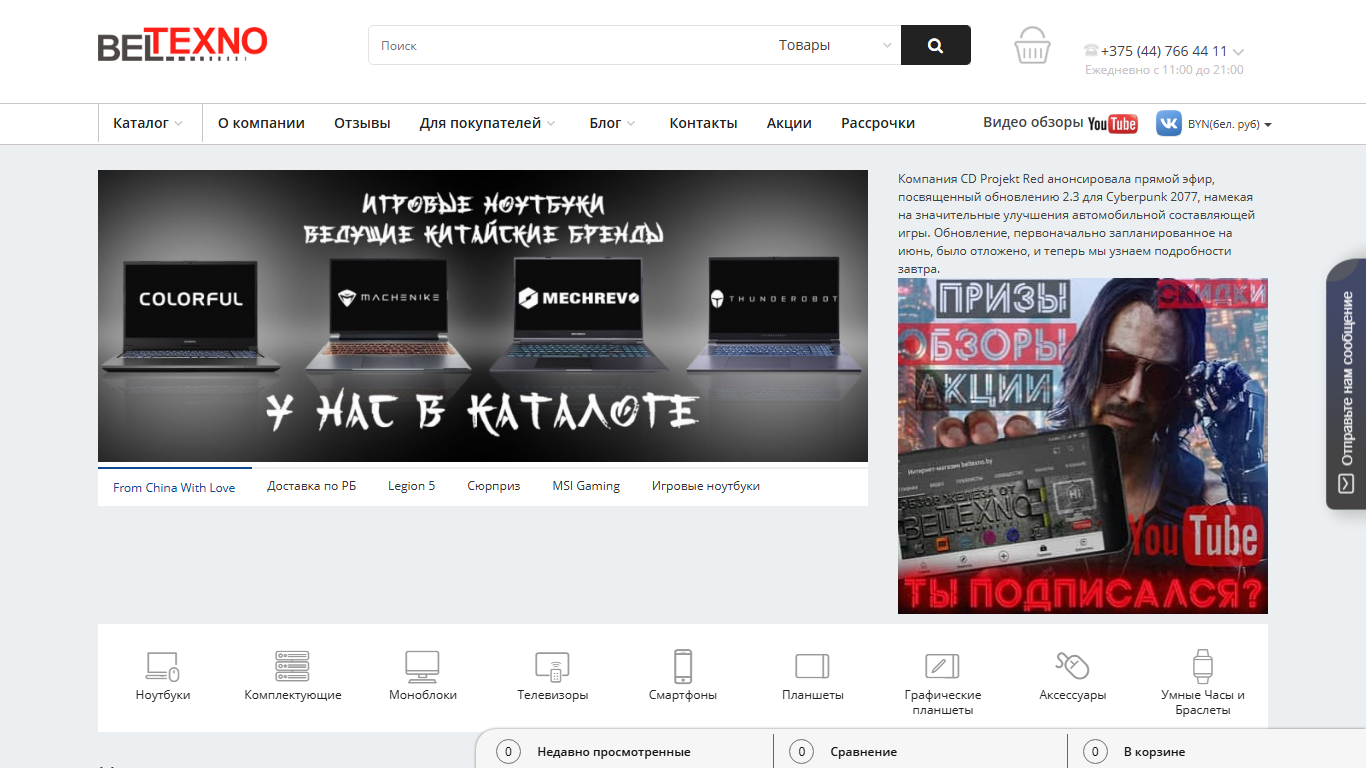This screenshot has width=1366, height=768.
Task: Select the MSI Gaming banner tab
Action: 586,486
